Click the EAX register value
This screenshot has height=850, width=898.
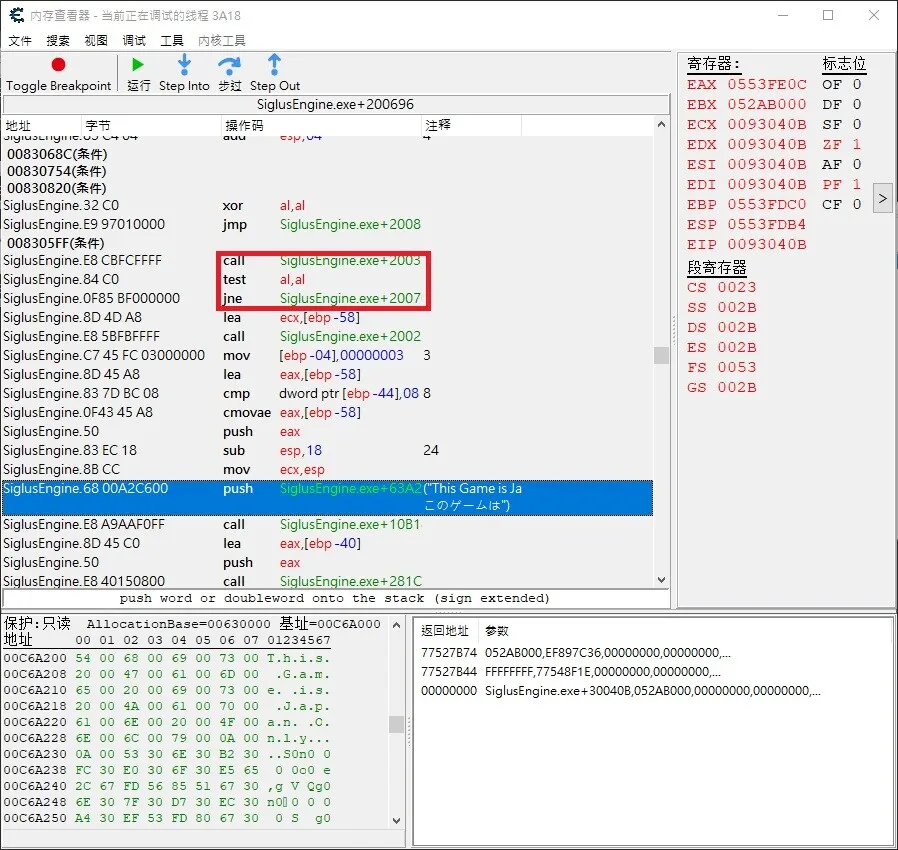766,84
